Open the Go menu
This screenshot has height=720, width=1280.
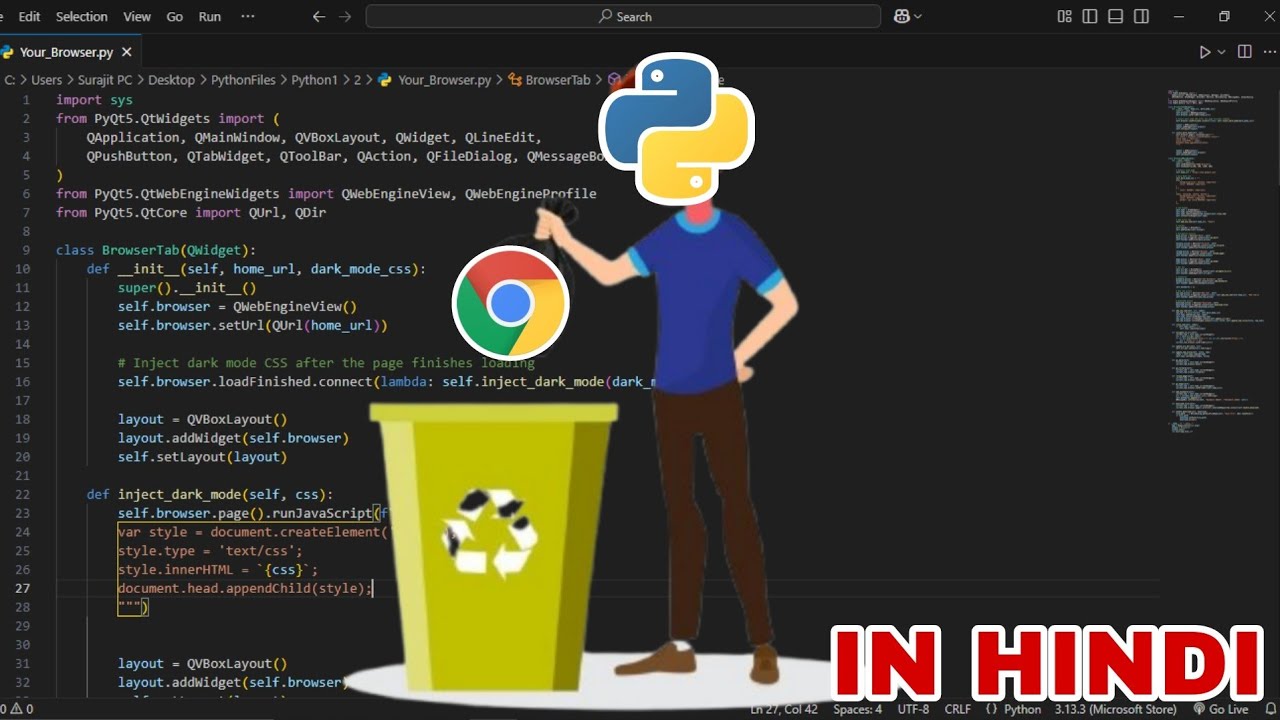coord(175,17)
